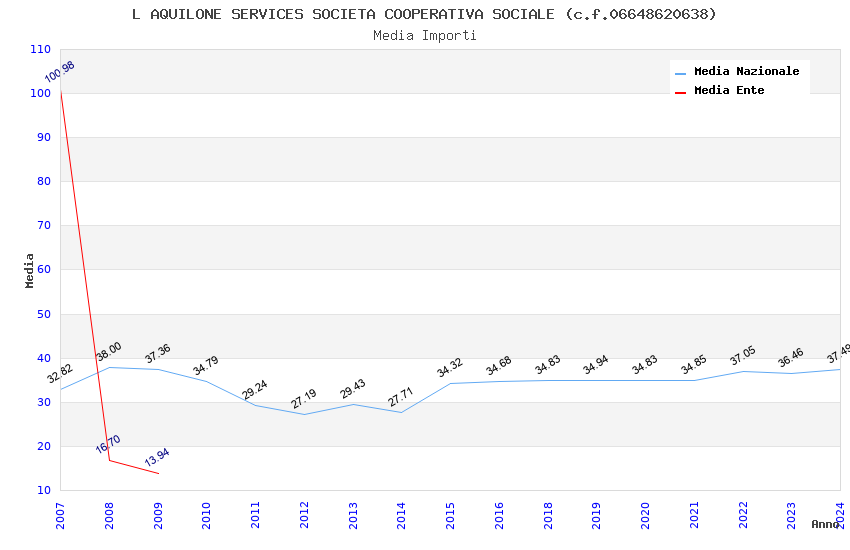This screenshot has width=850, height=550.
Task: Click the x-axis year 2008
Action: [109, 515]
